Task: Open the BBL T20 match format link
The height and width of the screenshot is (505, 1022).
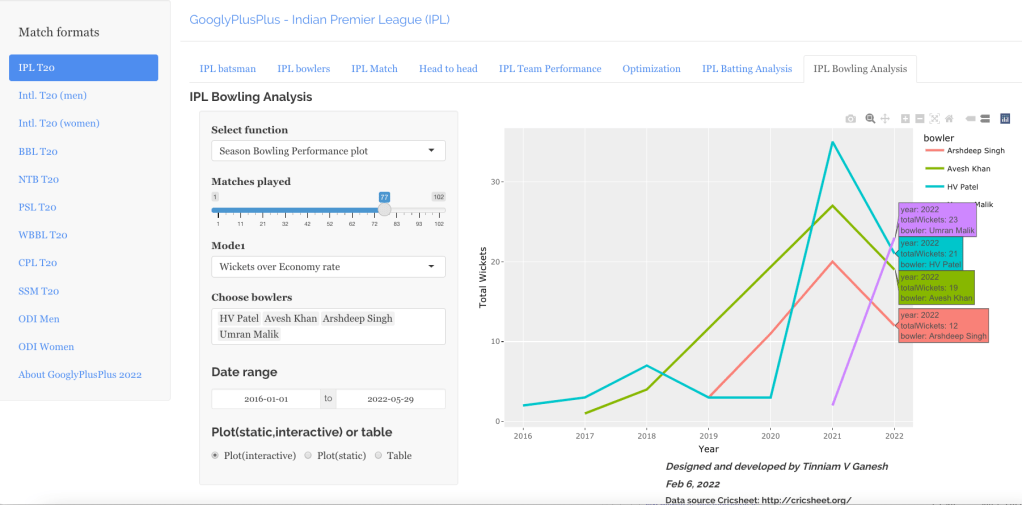Action: (38, 151)
